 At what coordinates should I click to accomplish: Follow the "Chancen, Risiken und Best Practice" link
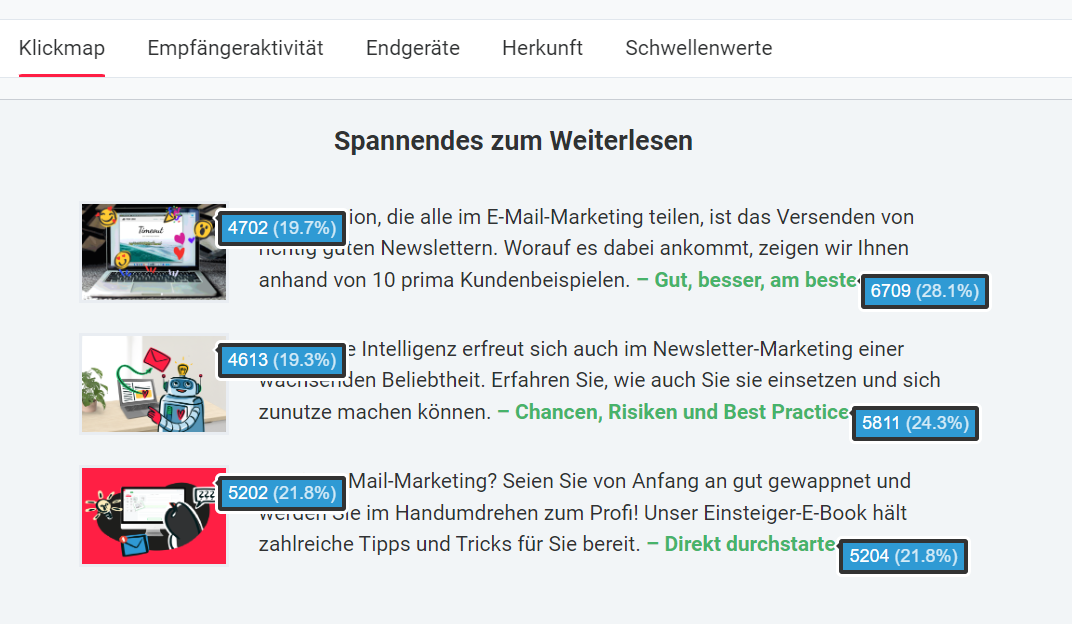click(671, 412)
